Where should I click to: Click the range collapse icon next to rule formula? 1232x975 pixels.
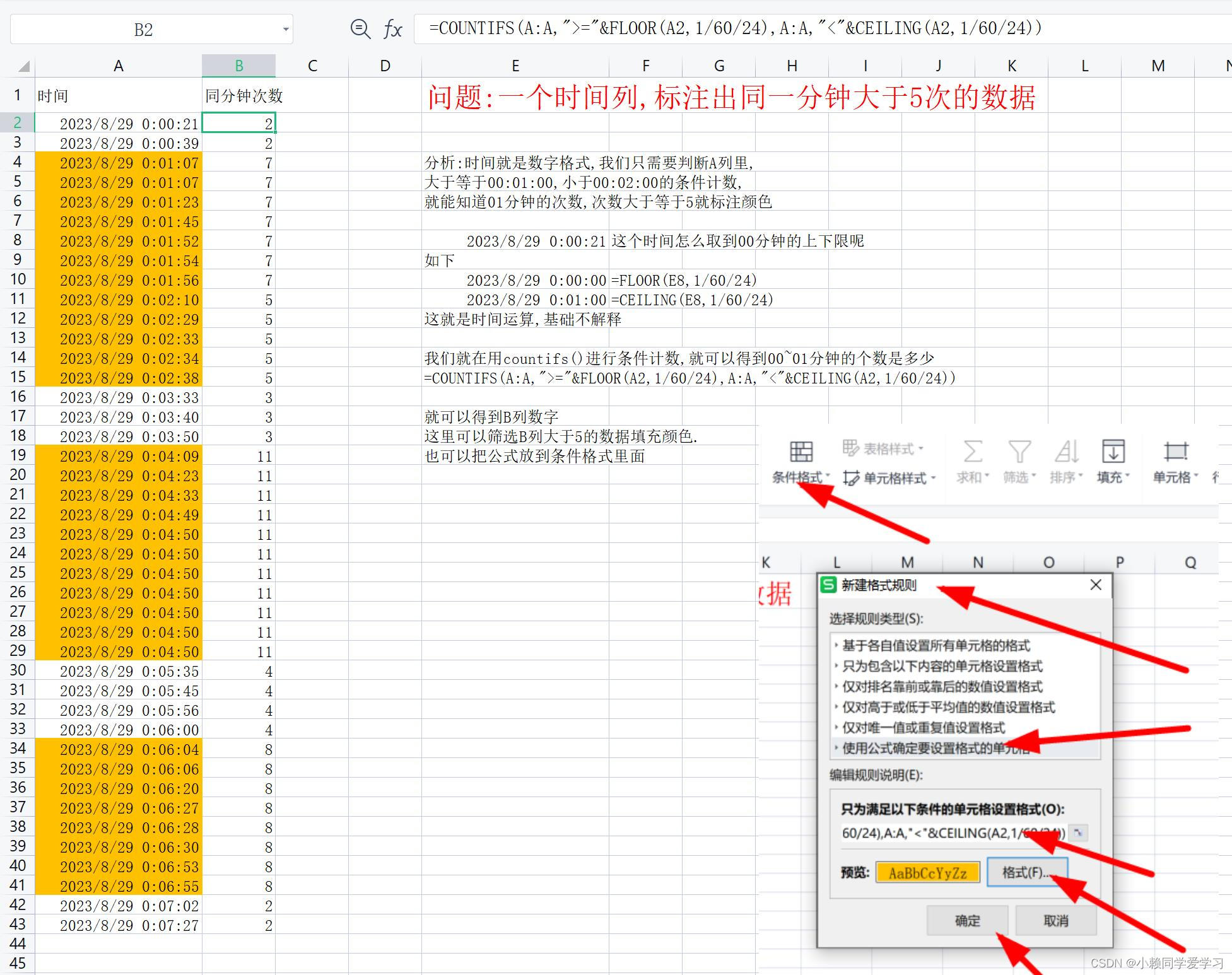pos(1079,832)
